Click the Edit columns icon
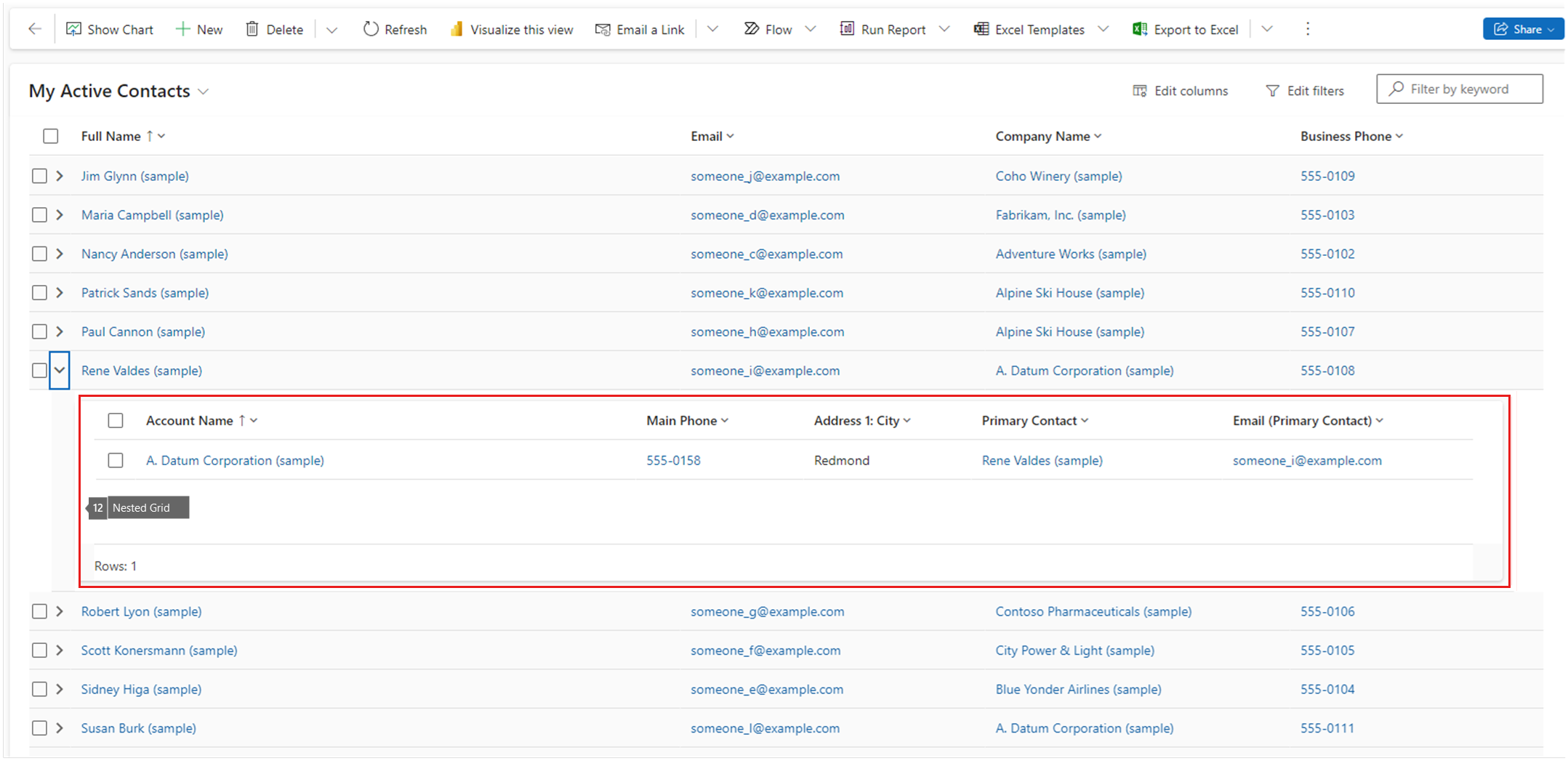1568x761 pixels. click(x=1140, y=91)
